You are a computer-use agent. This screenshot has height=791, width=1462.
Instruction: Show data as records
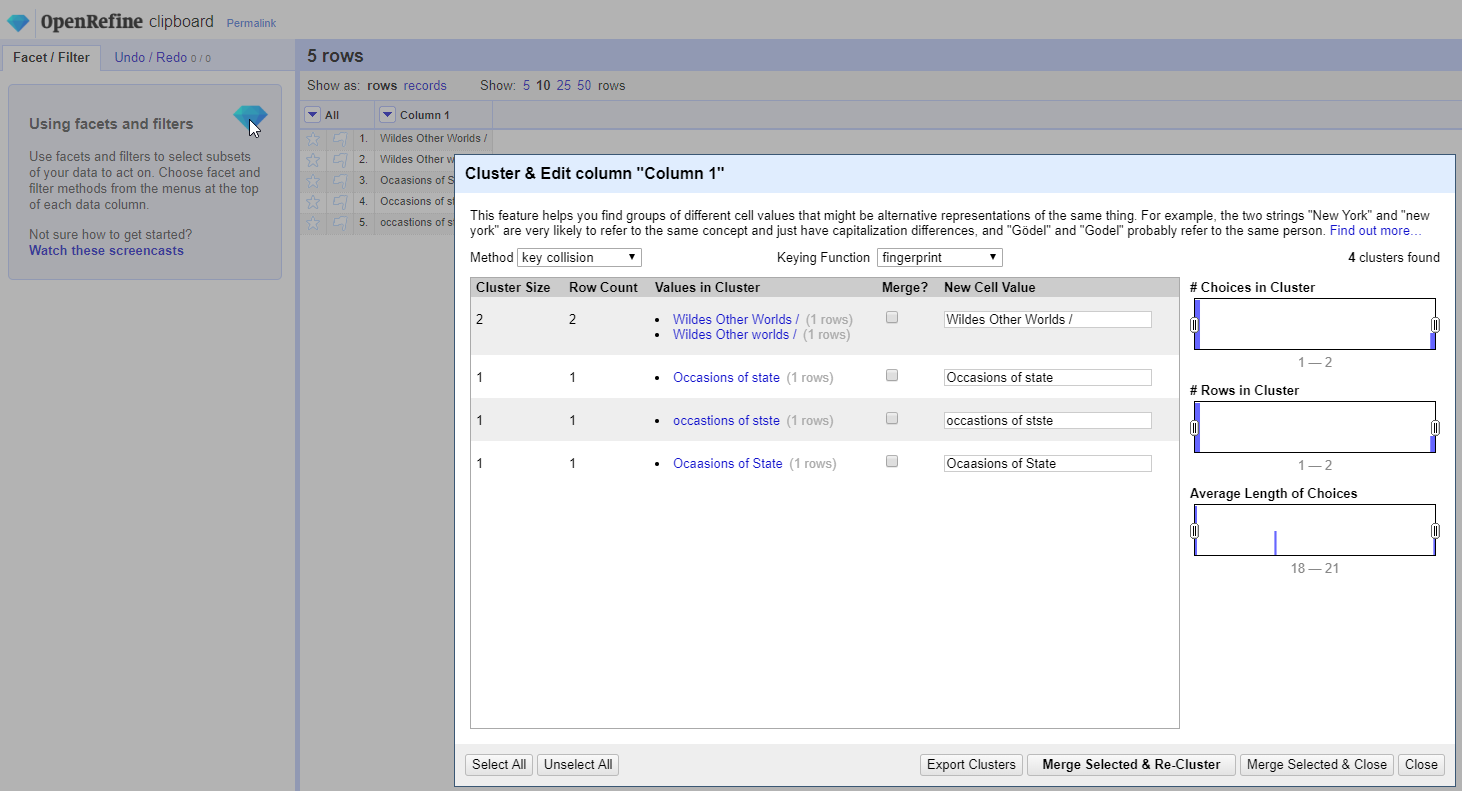point(425,85)
